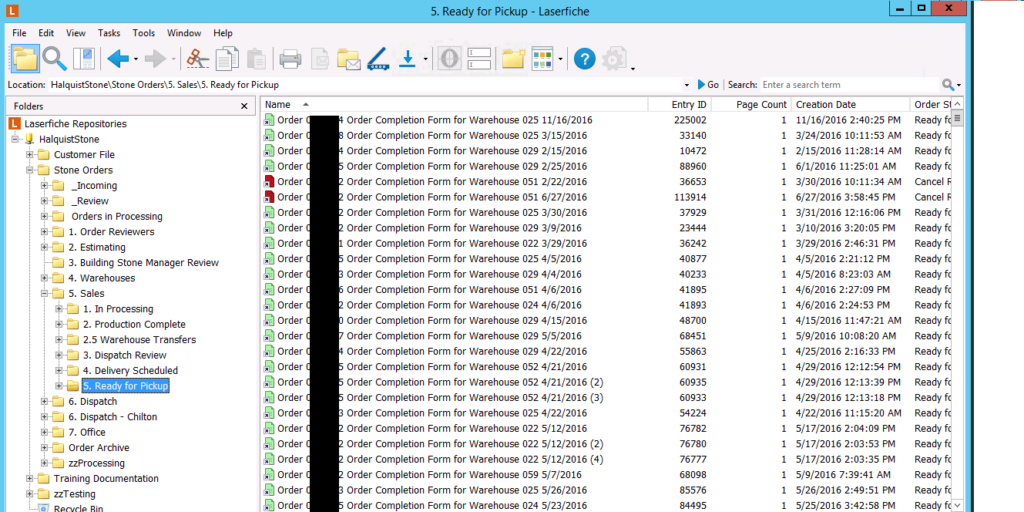This screenshot has height=512, width=1024.
Task: Expand the Order Archive node
Action: click(44, 448)
